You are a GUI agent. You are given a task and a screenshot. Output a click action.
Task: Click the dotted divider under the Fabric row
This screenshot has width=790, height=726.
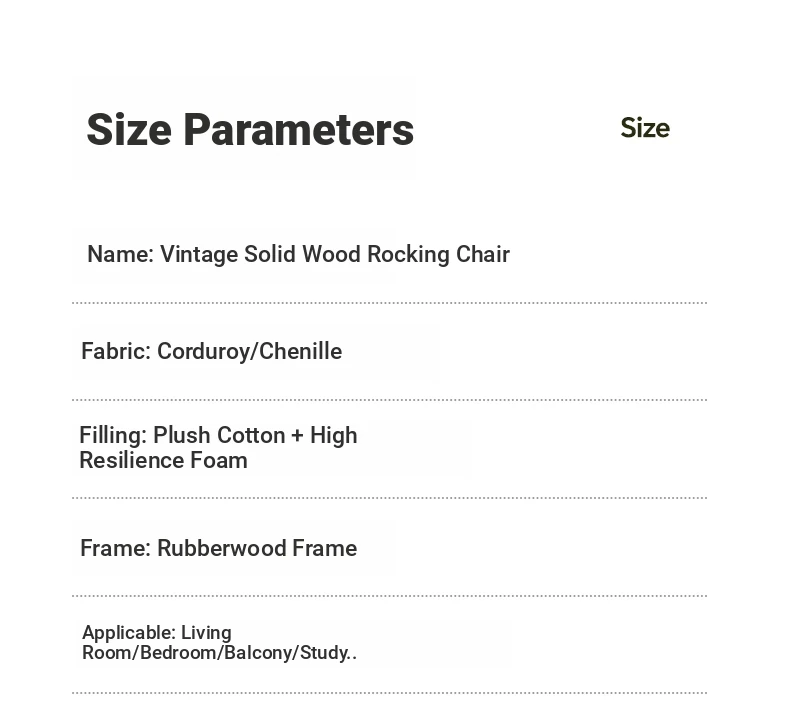click(x=389, y=400)
